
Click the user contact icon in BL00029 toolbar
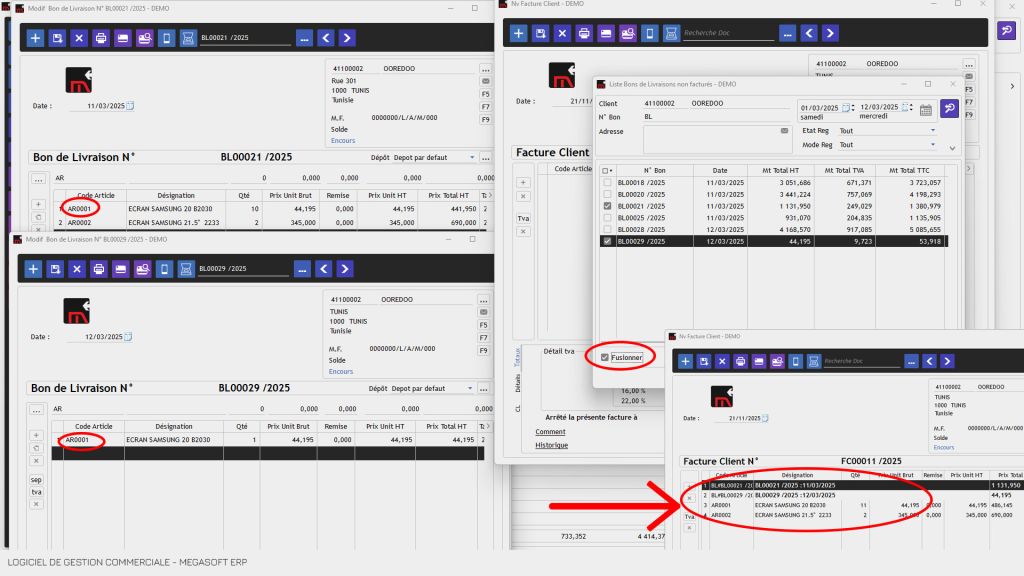coord(142,268)
